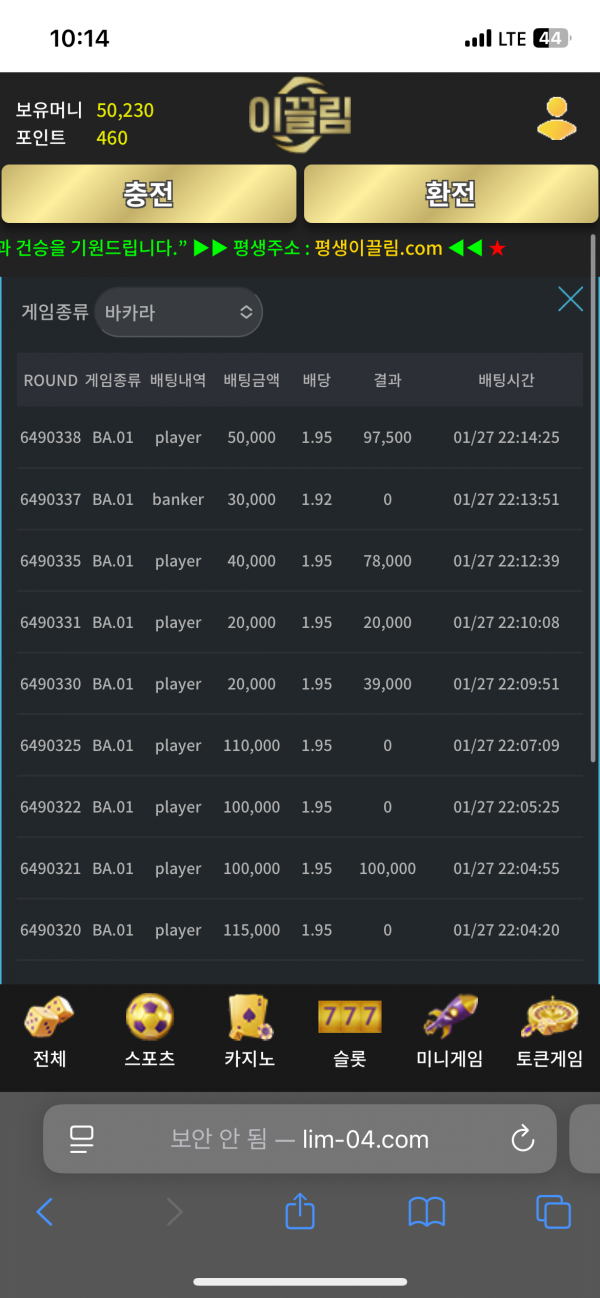Image resolution: width=600 pixels, height=1298 pixels.
Task: Show the Safari tabs overview
Action: click(x=553, y=1212)
